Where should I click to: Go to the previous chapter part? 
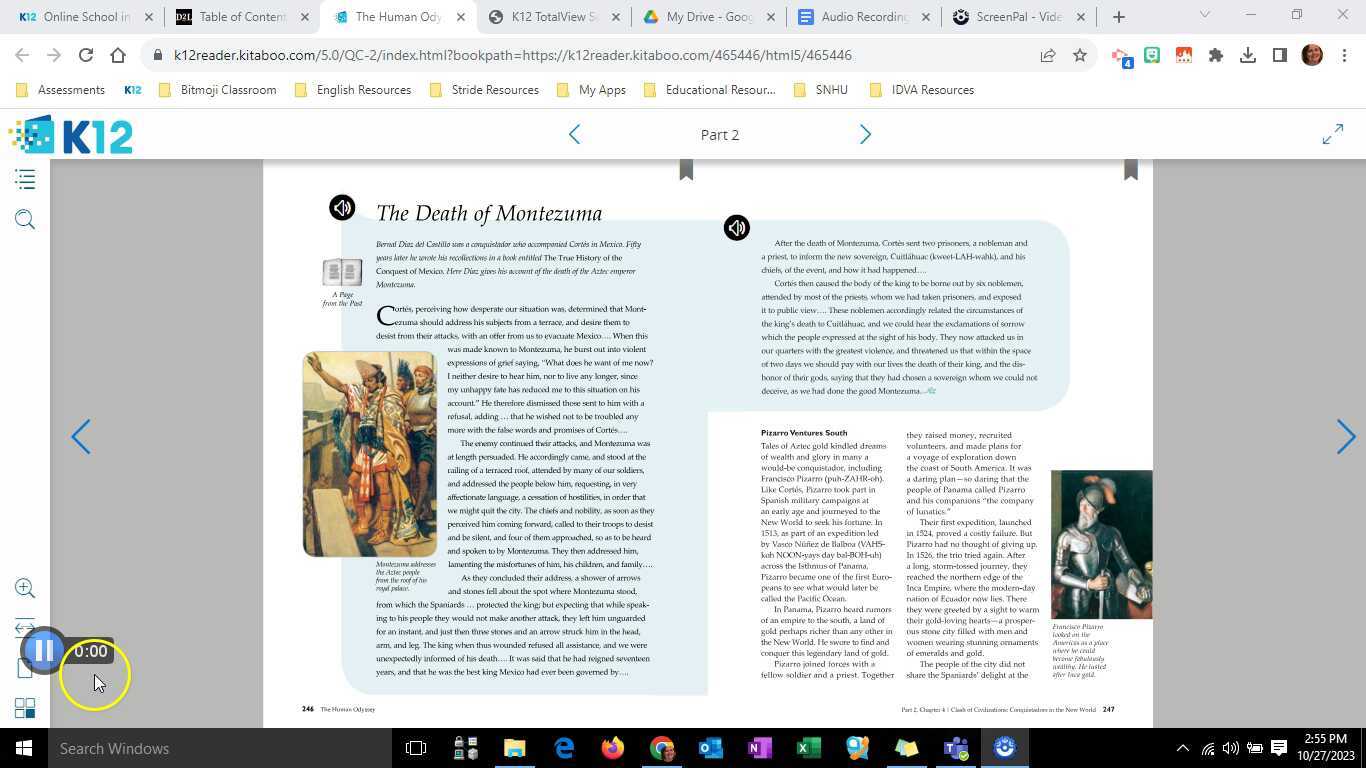[x=574, y=135]
